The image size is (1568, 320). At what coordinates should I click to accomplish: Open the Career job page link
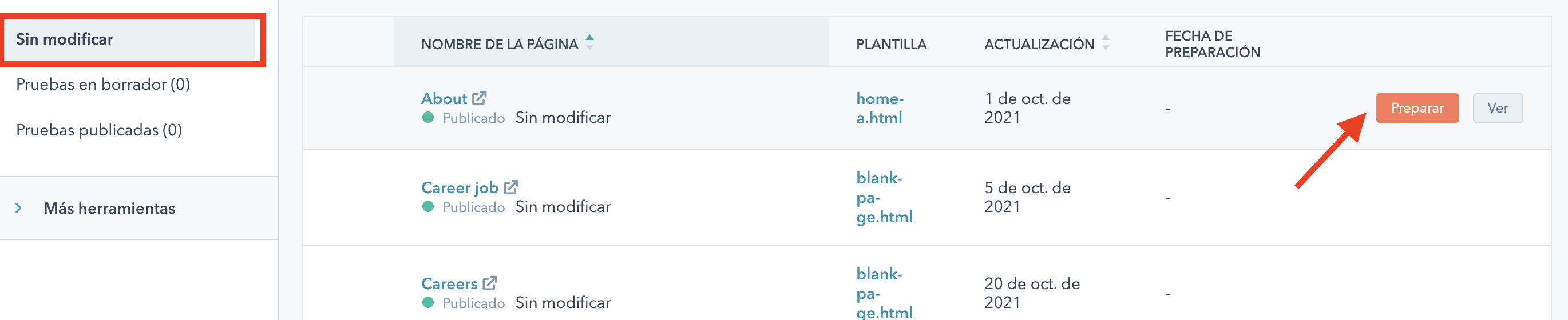tap(460, 188)
